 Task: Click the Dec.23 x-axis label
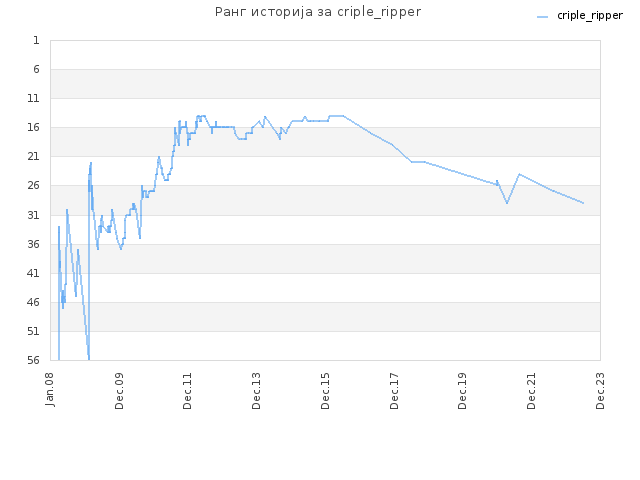click(x=600, y=391)
